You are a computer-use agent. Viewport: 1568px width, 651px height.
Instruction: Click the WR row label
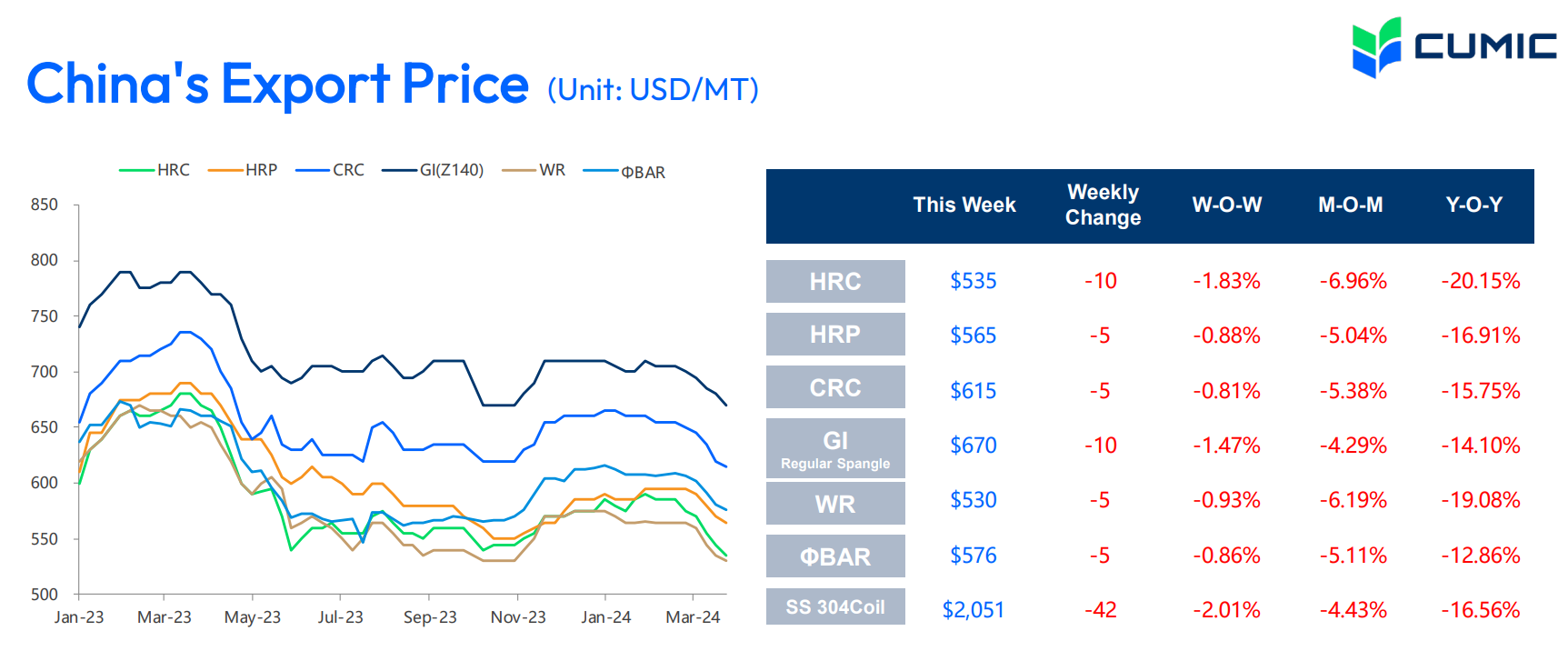click(x=835, y=504)
